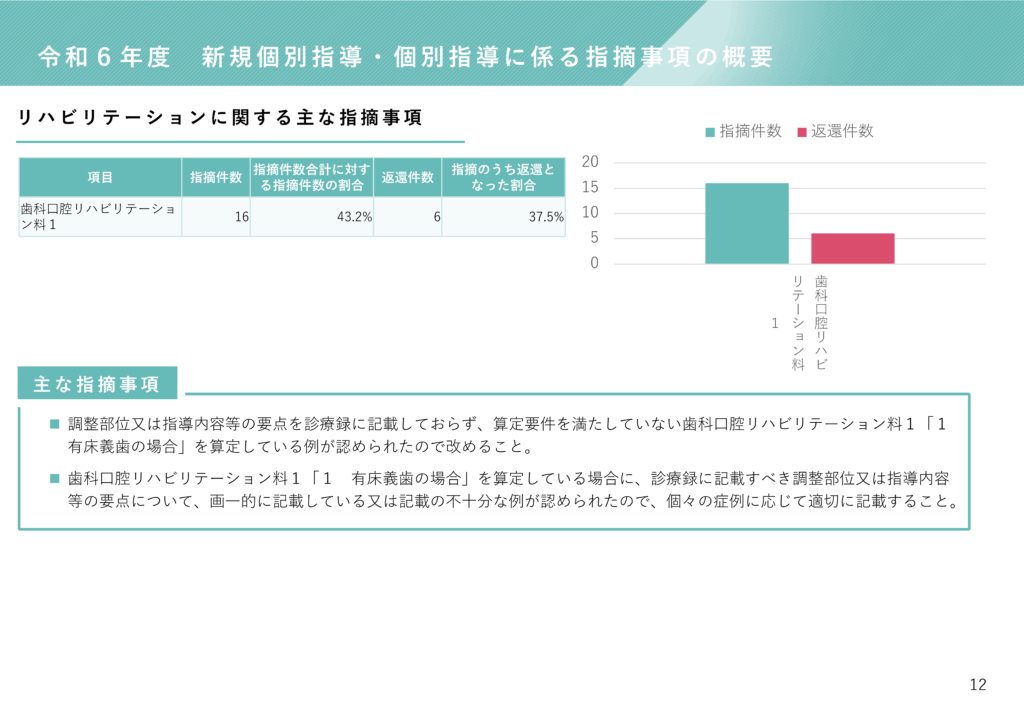
Task: Click the y-axis label 10
Action: pyautogui.click(x=590, y=213)
